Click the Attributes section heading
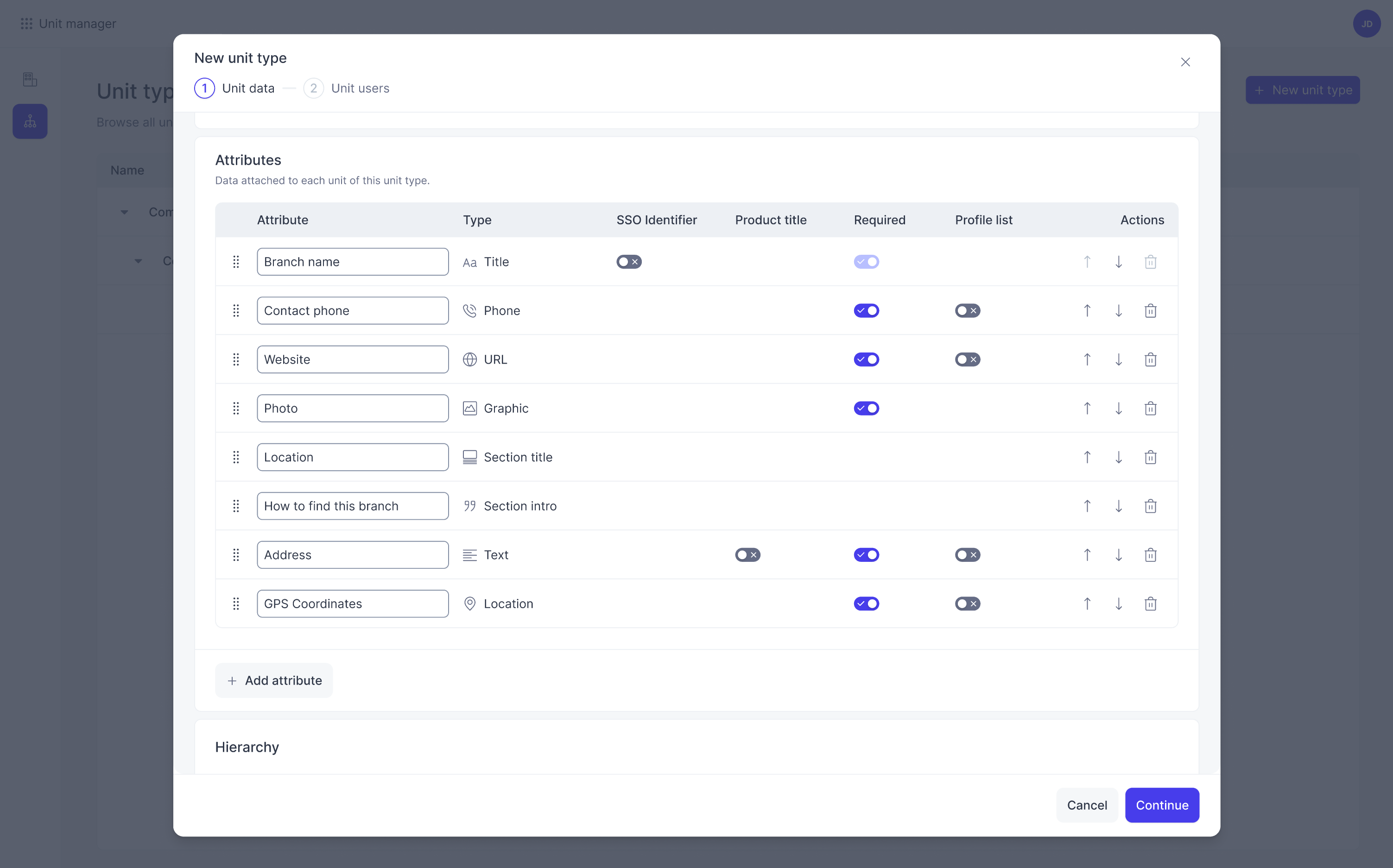This screenshot has height=868, width=1393. 248,160
